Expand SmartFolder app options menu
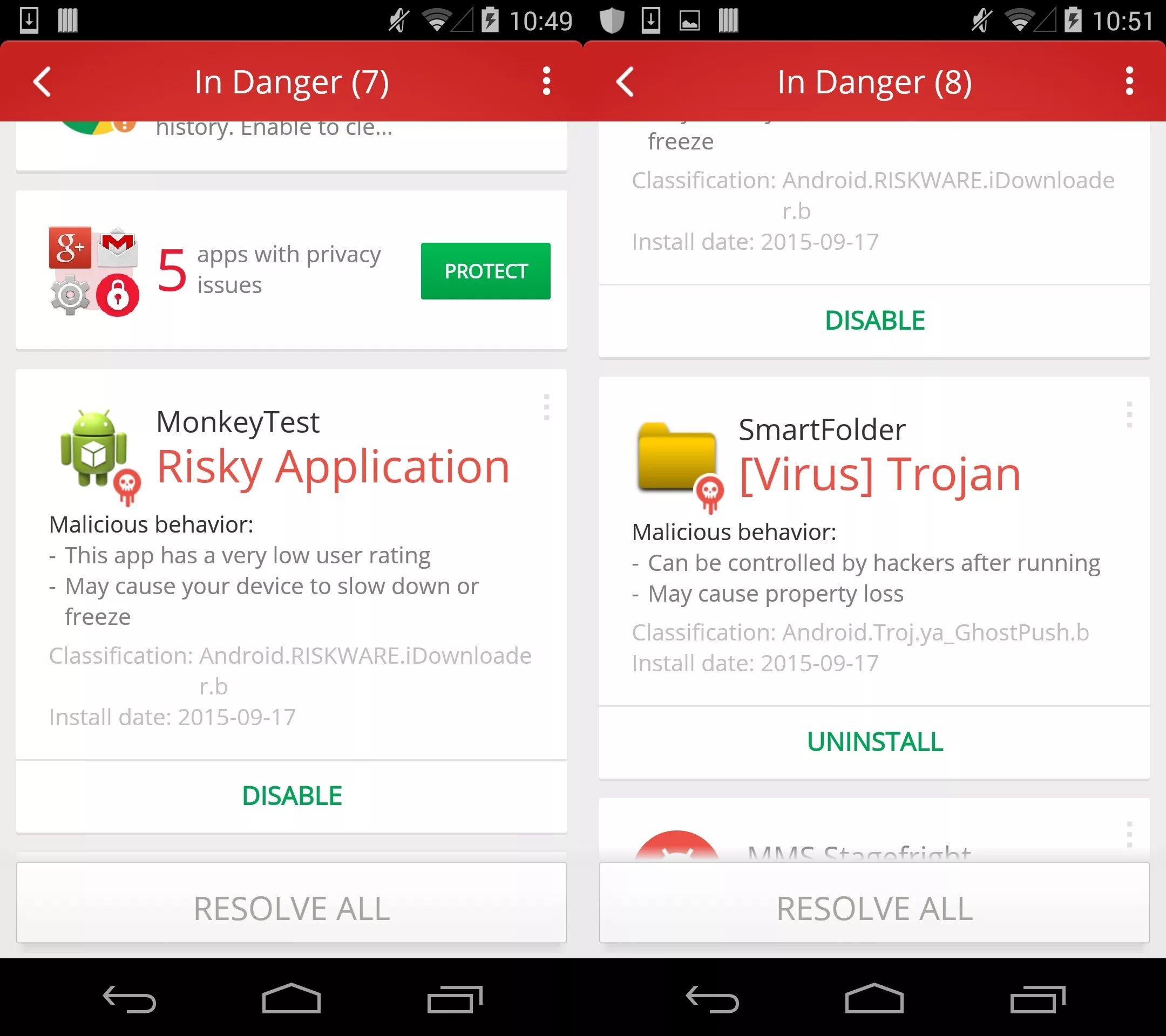 click(x=1128, y=414)
